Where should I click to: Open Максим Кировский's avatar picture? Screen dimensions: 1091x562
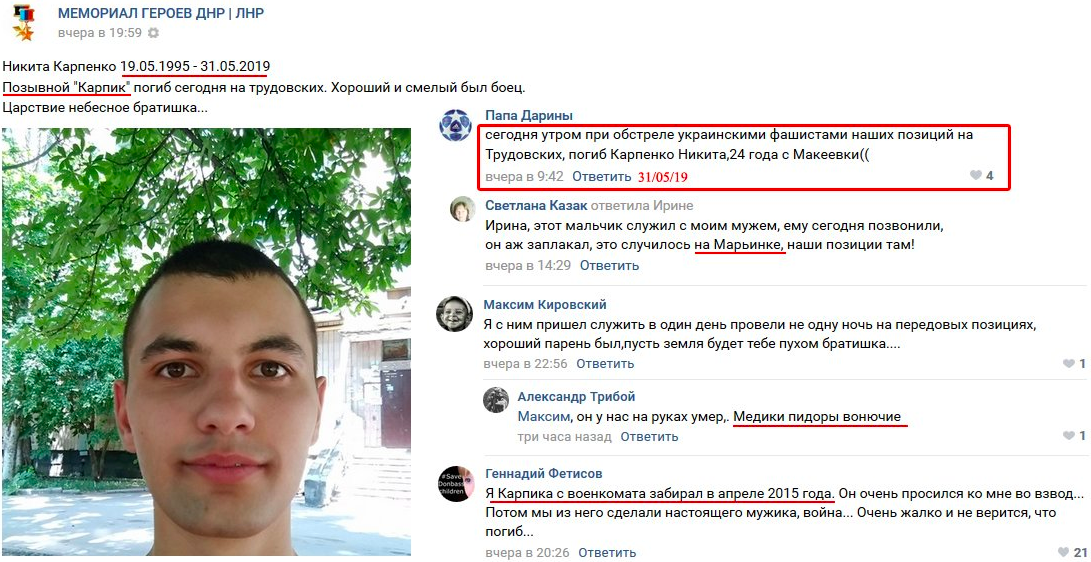click(x=454, y=313)
